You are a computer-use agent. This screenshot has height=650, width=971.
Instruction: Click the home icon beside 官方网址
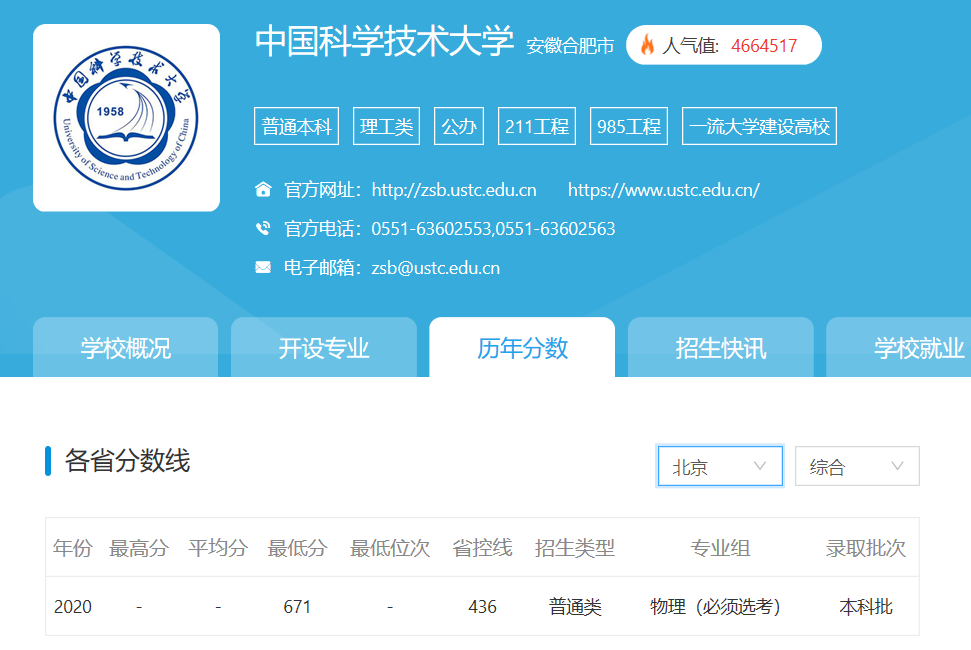tap(262, 189)
